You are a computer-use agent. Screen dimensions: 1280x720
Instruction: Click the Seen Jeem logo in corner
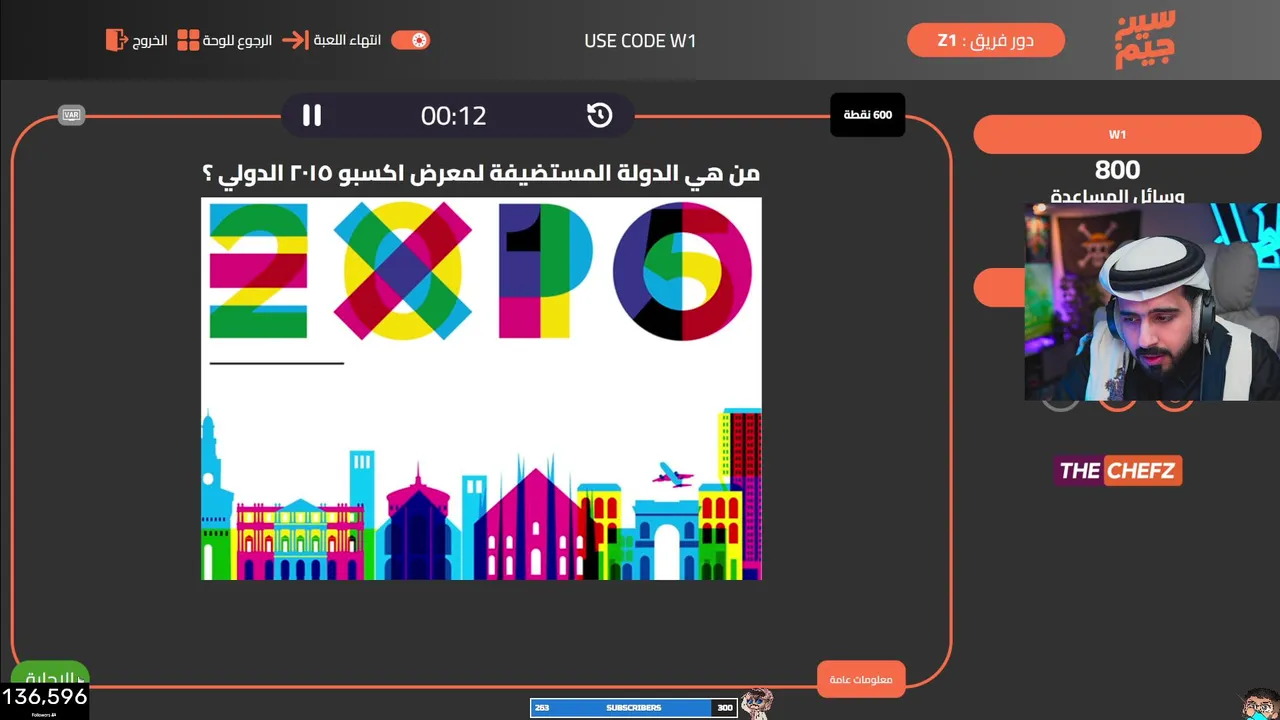pos(1146,40)
